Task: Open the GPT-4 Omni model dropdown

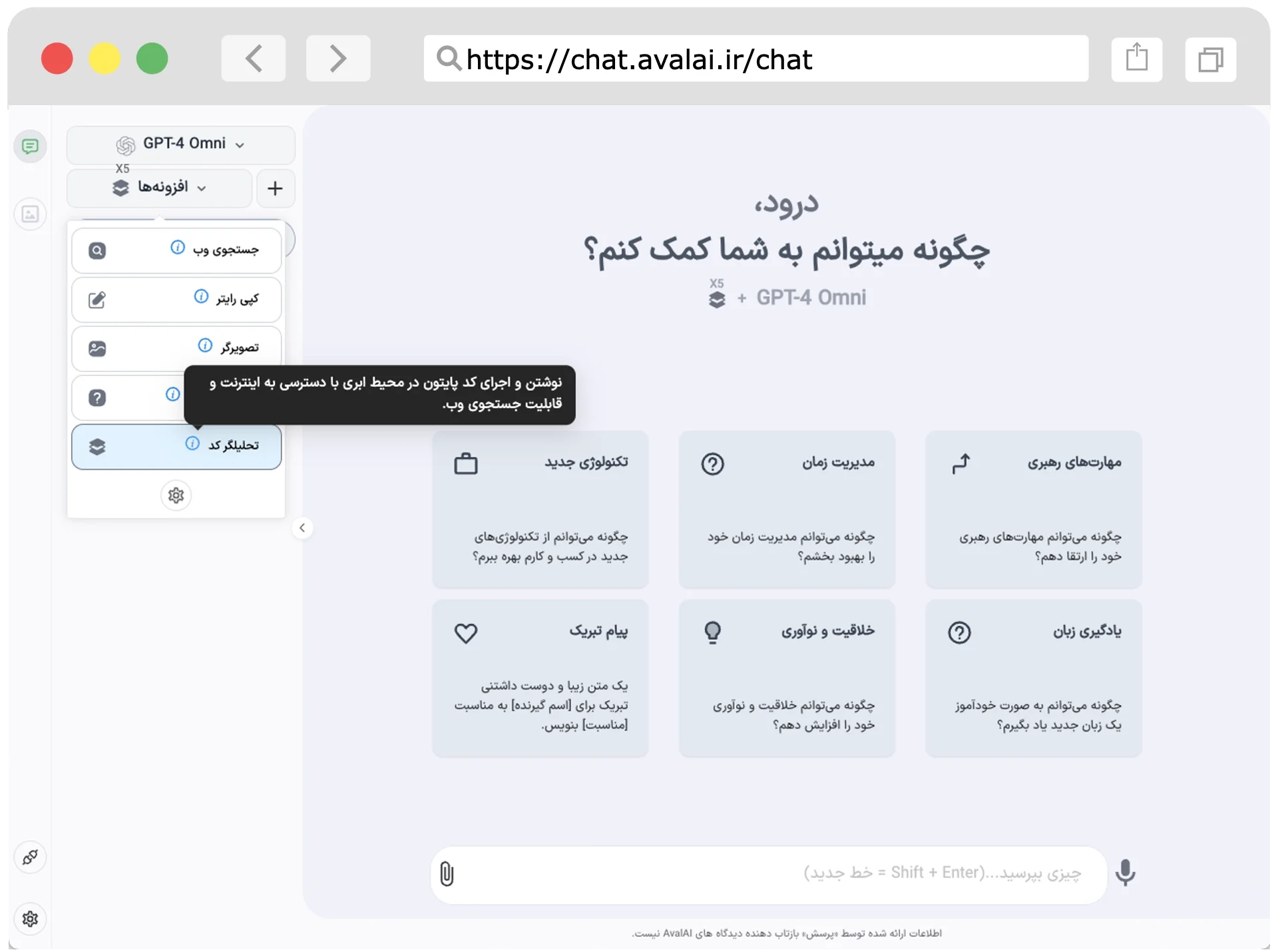Action: [x=181, y=144]
